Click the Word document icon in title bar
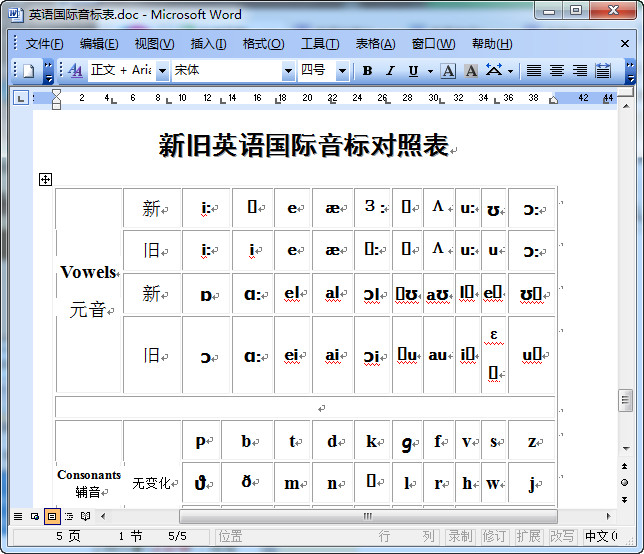Viewport: 644px width, 554px height. [x=16, y=14]
